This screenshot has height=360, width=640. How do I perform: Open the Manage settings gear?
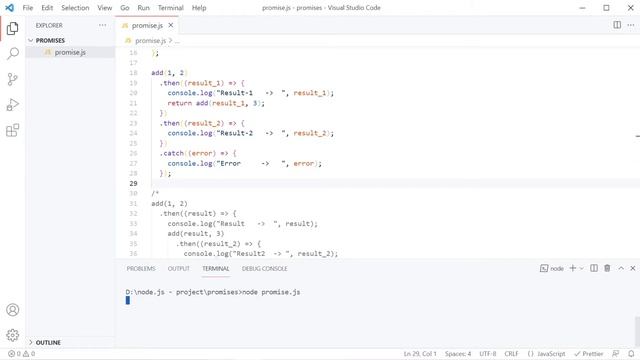(13, 335)
